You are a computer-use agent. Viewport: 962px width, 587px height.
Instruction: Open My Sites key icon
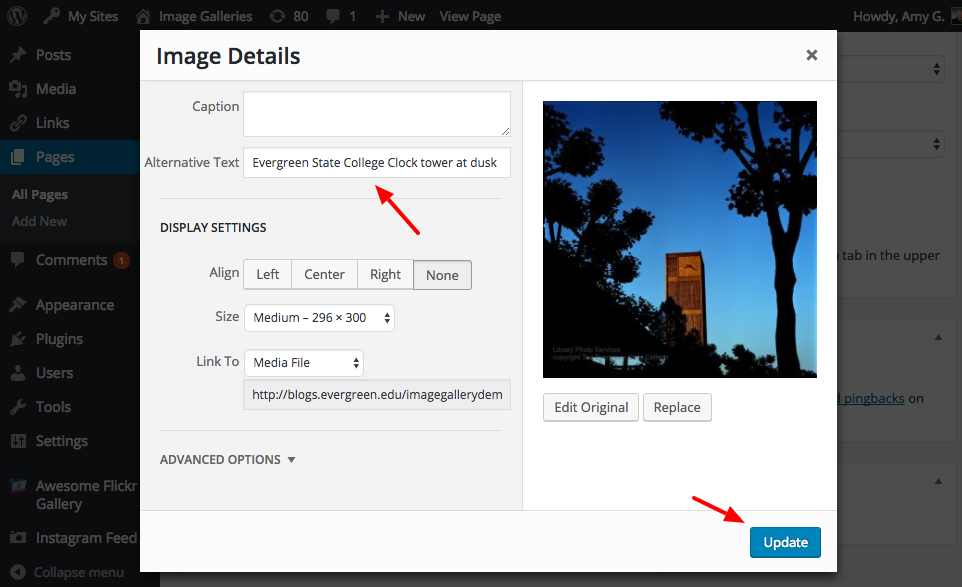52,16
